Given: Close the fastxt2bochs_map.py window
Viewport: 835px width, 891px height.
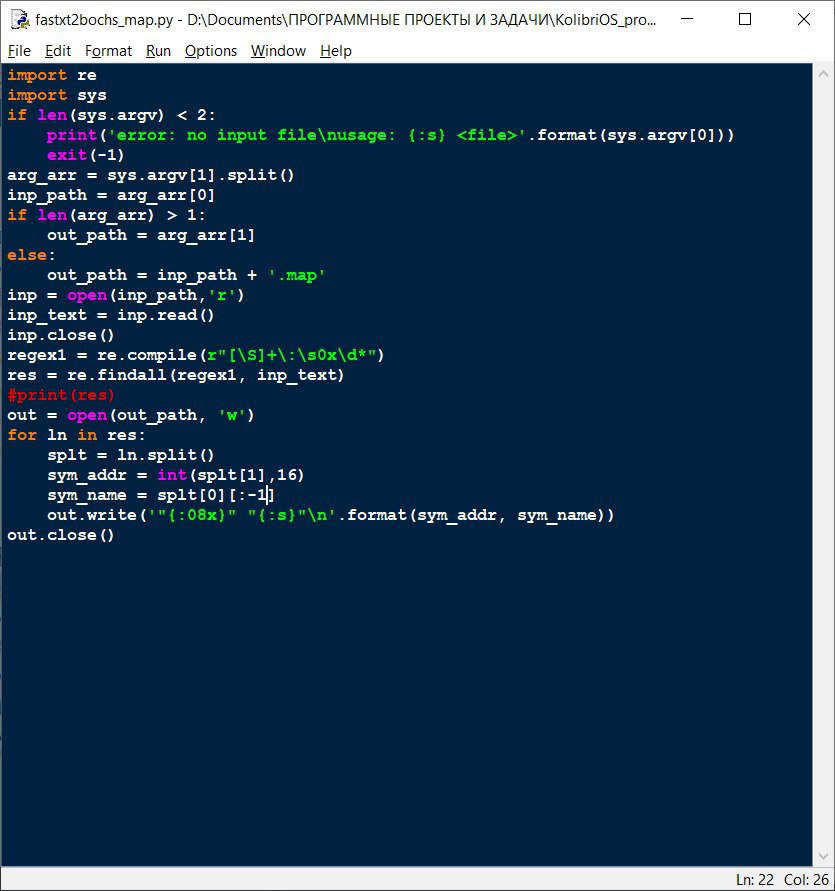Looking at the screenshot, I should pos(804,19).
